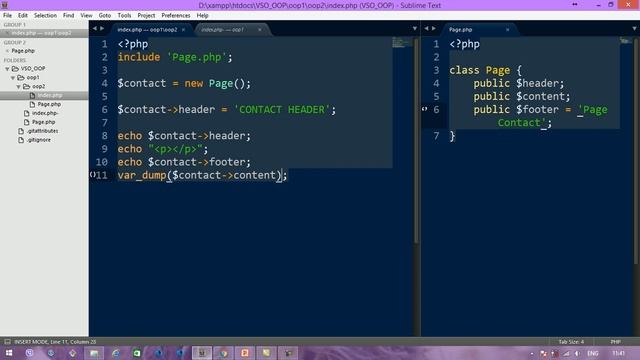
Task: Open the .gitattributes file
Action: pos(42,131)
